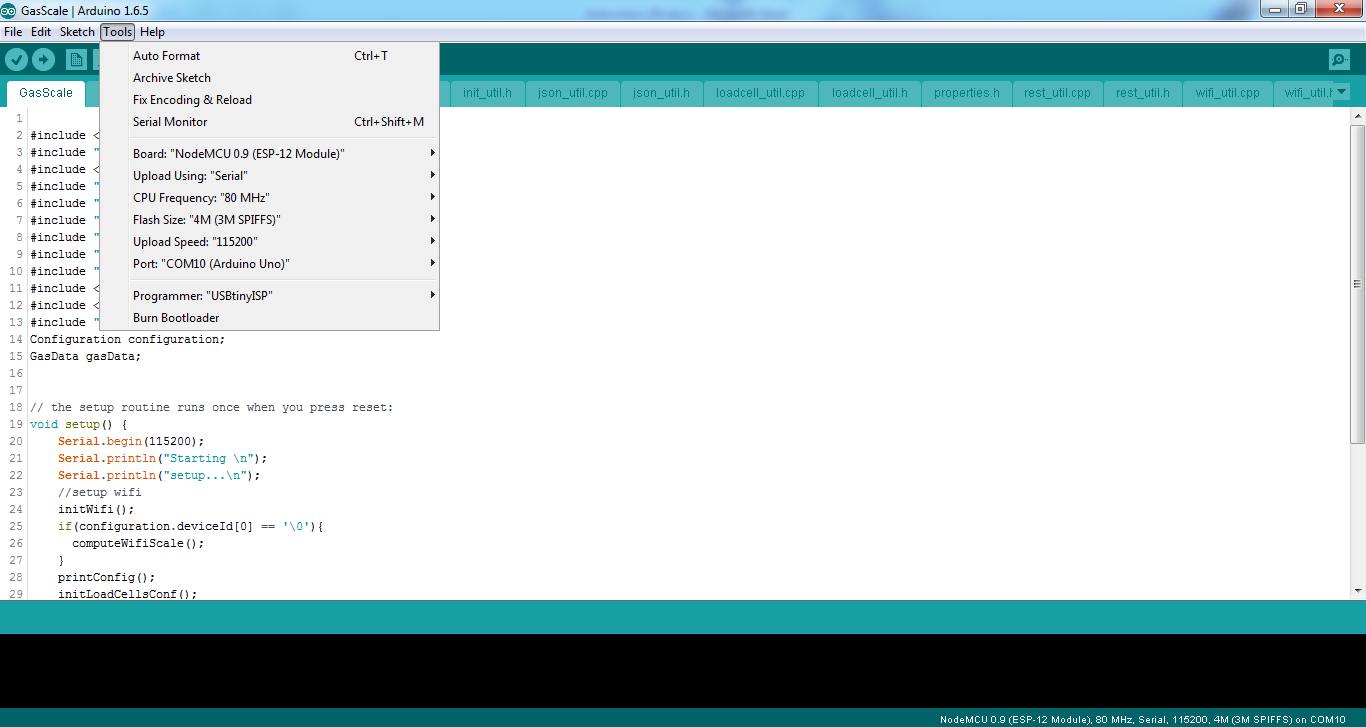Viewport: 1366px width, 727px height.
Task: Open the Help menu
Action: click(x=152, y=32)
